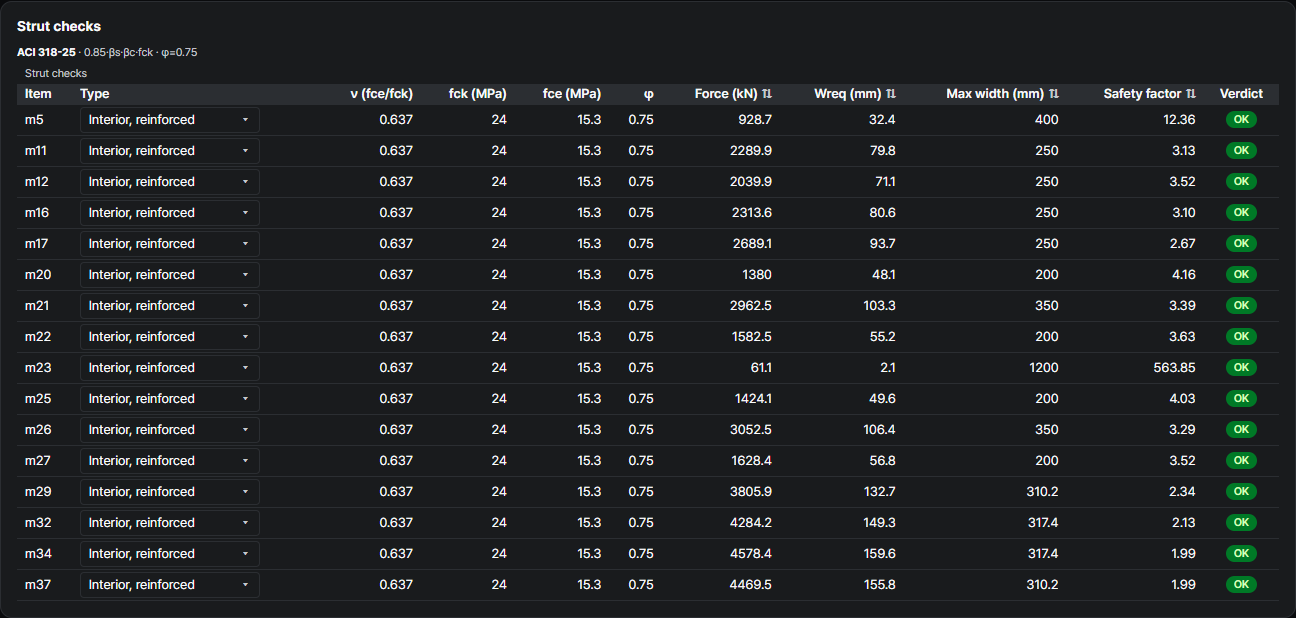Click the m29 item label
This screenshot has height=618, width=1296.
click(37, 492)
